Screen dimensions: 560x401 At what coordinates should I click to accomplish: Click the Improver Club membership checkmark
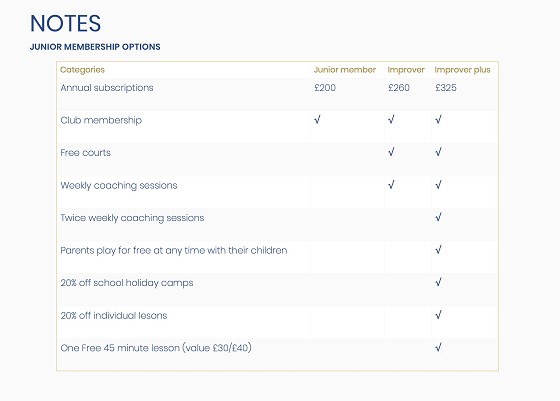[x=391, y=120]
